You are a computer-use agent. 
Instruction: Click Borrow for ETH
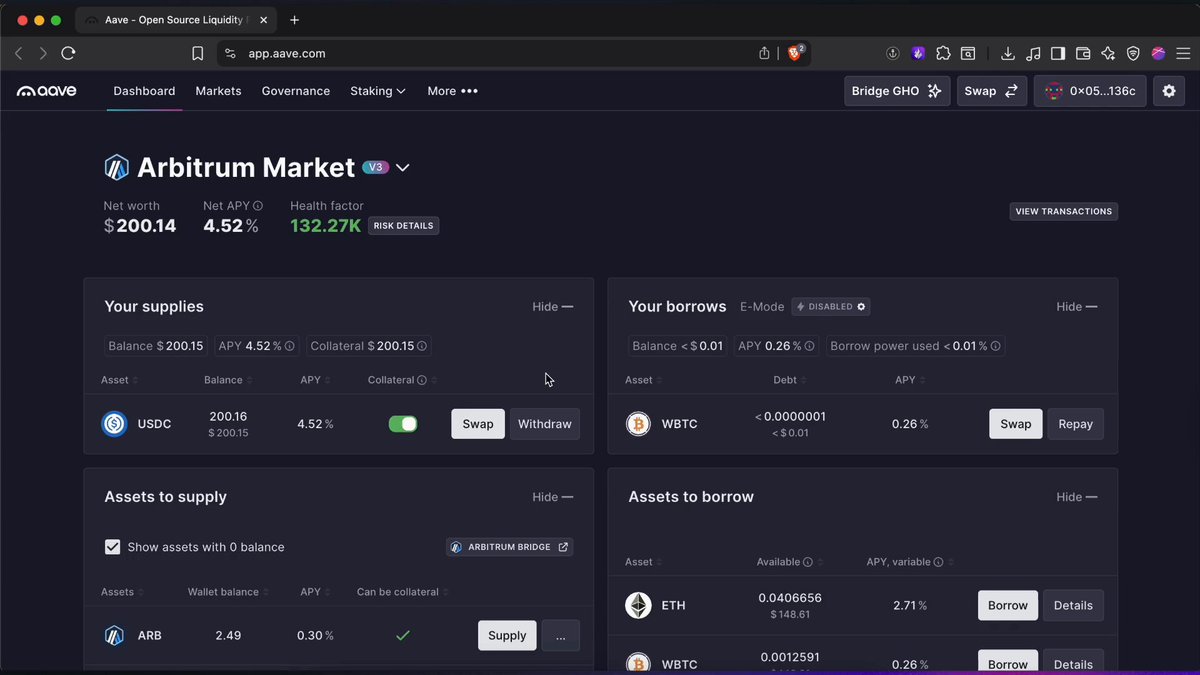pos(1008,605)
